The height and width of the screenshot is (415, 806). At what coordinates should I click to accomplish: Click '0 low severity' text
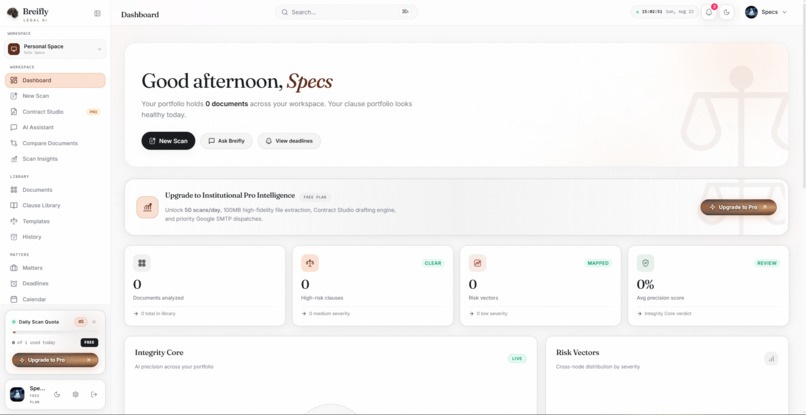pos(491,313)
